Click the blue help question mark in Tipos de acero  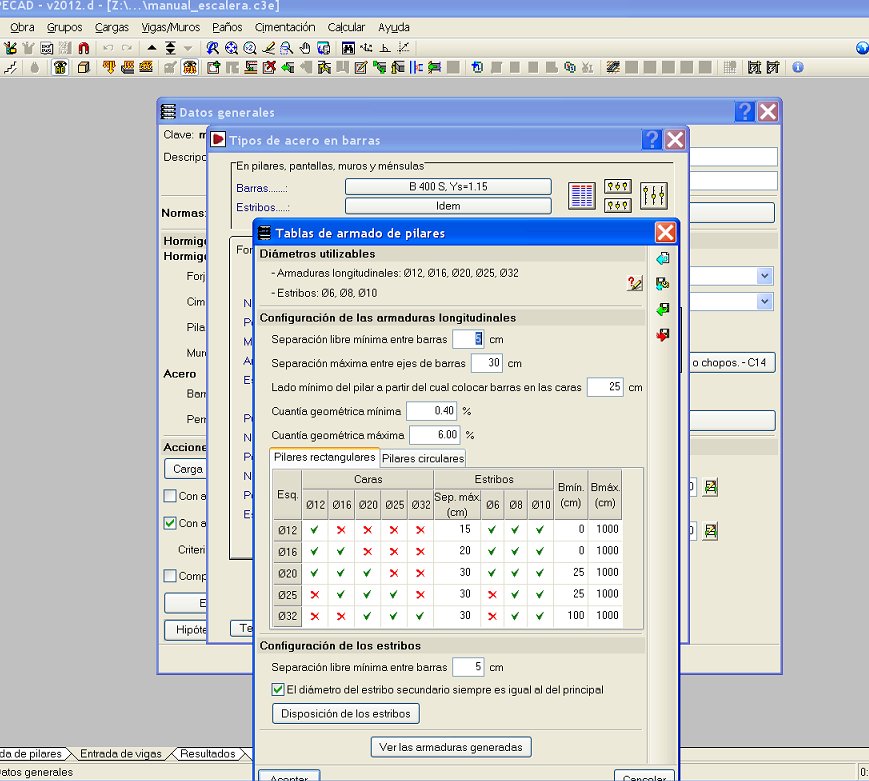click(x=651, y=140)
